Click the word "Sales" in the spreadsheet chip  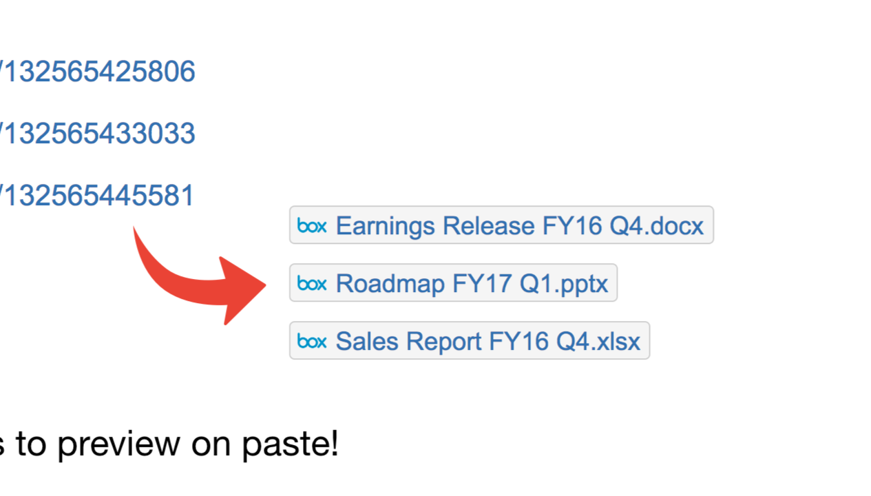[x=367, y=342]
